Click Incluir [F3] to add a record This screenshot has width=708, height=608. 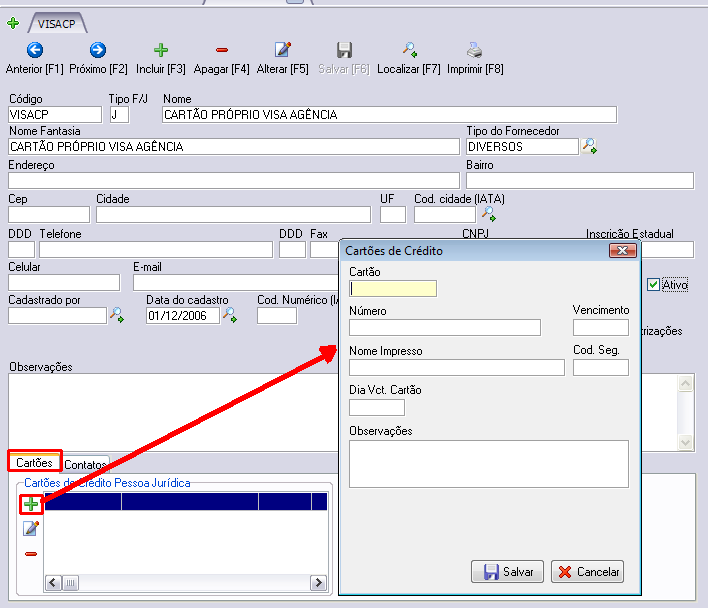161,58
